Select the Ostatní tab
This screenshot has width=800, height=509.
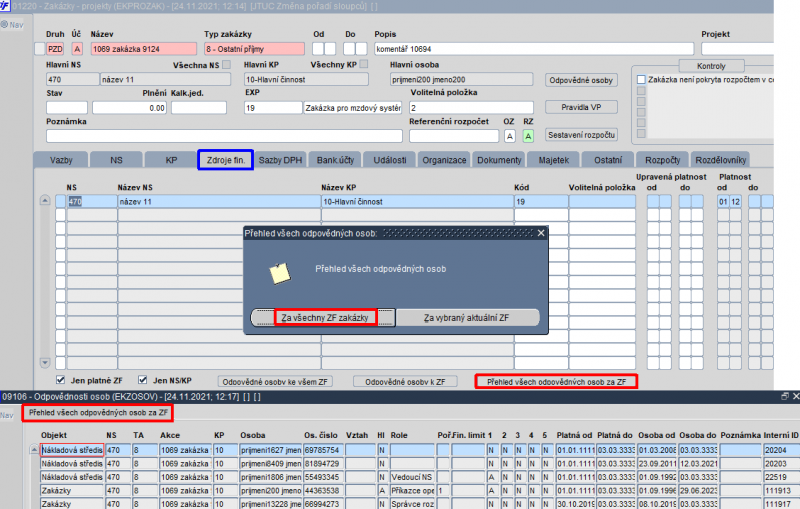608,160
